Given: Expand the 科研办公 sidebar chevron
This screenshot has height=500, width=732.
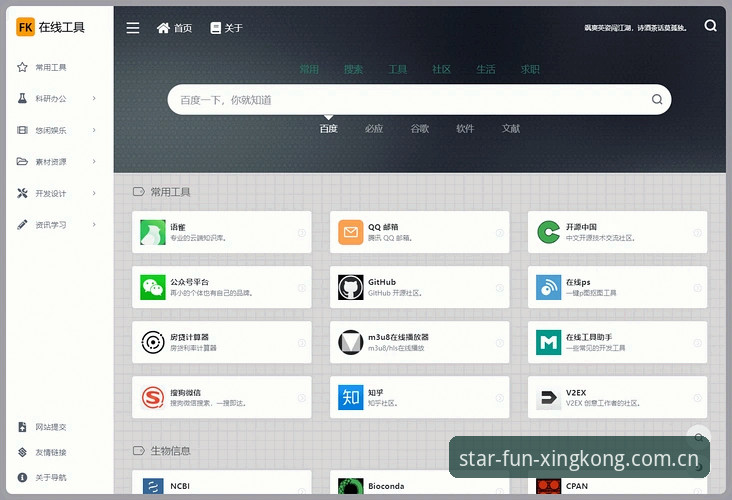Looking at the screenshot, I should [x=94, y=99].
